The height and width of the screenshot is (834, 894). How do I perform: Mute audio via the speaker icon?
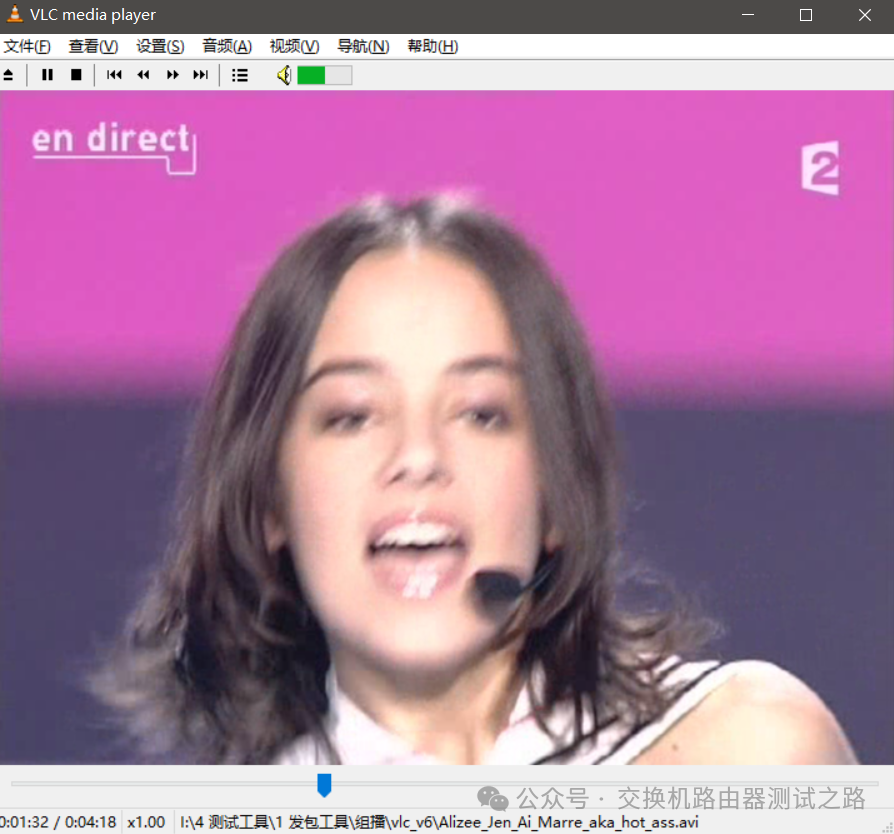[284, 75]
